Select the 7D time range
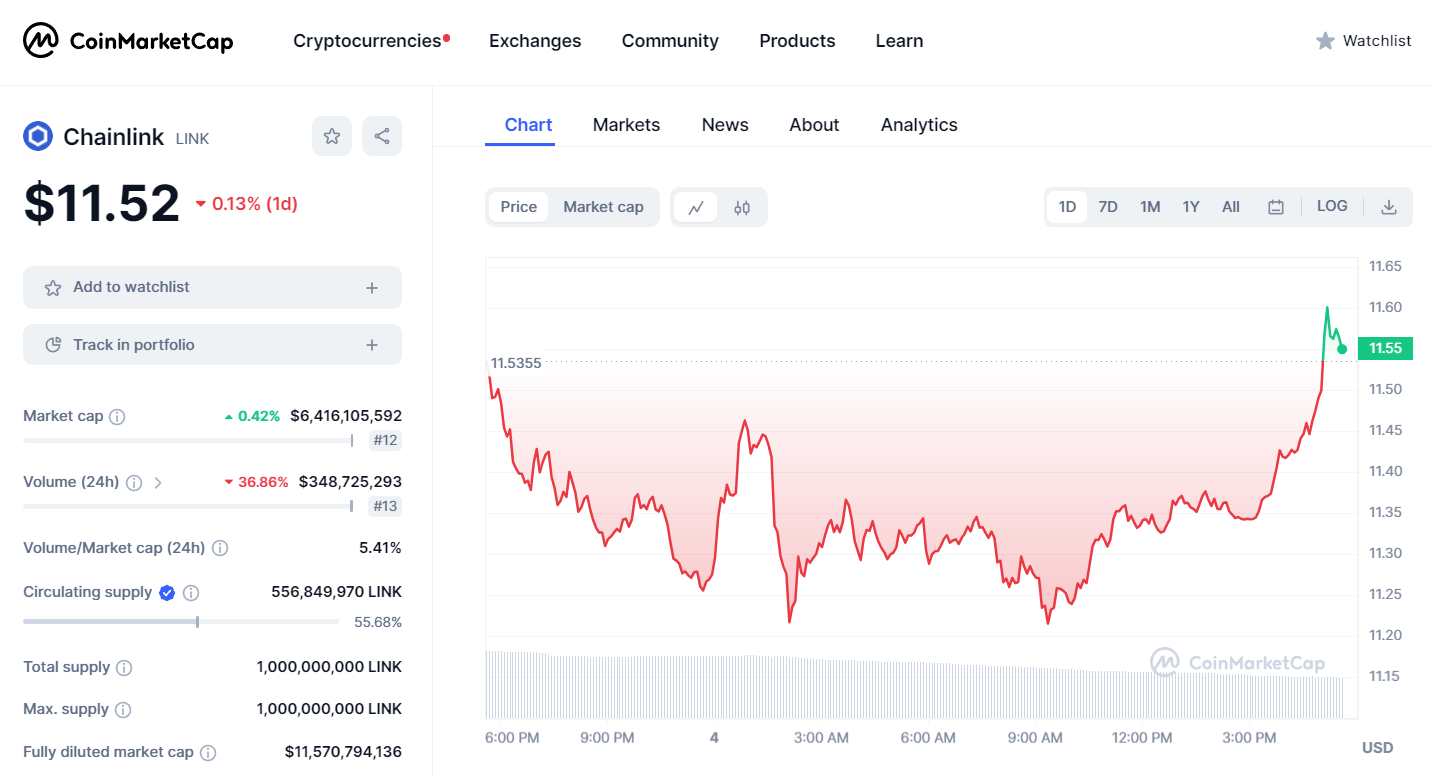Viewport: 1432px width, 776px height. coord(1108,207)
